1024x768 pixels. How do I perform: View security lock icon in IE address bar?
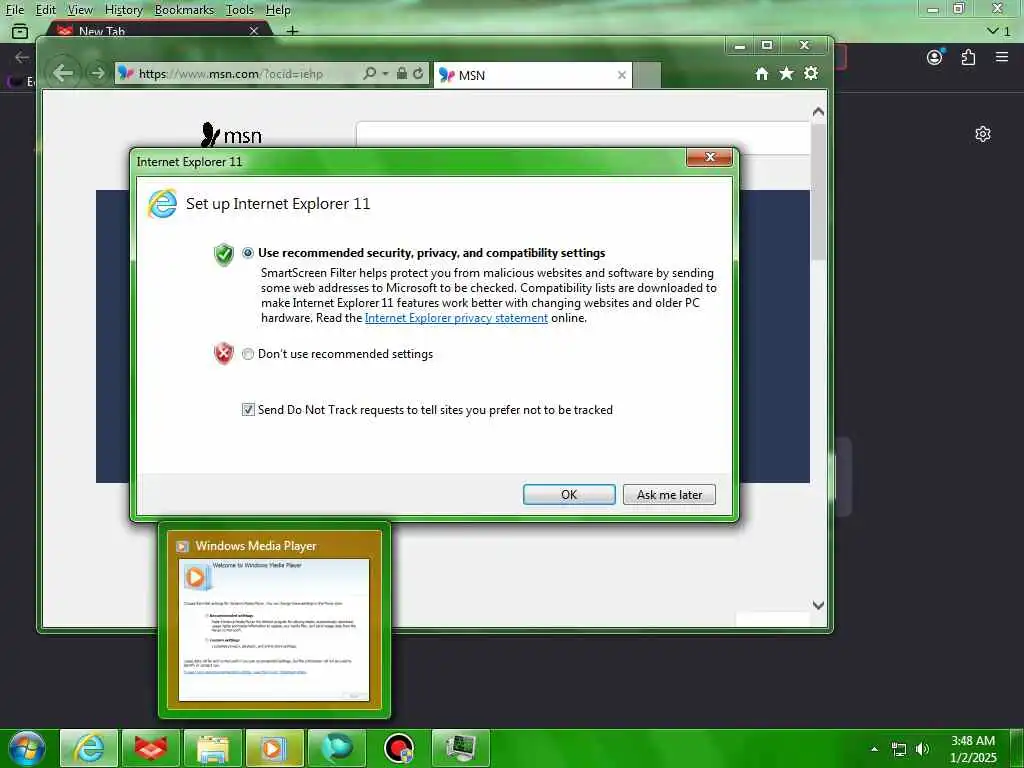(402, 73)
